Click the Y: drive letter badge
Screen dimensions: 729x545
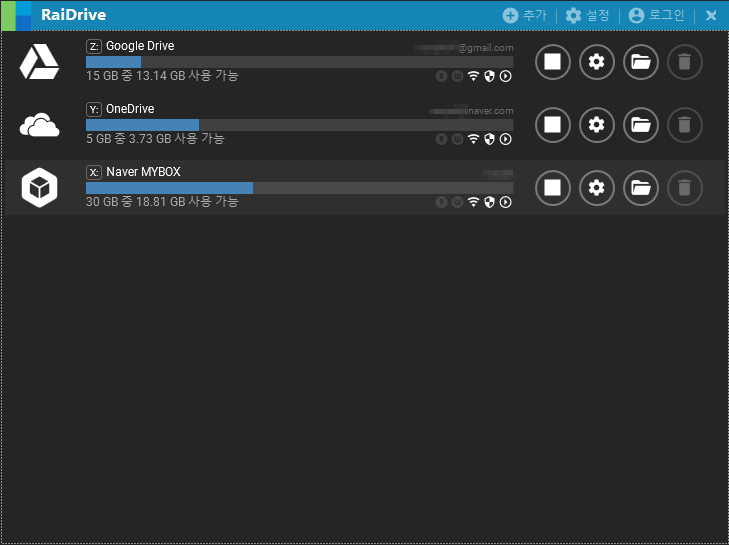pyautogui.click(x=94, y=109)
